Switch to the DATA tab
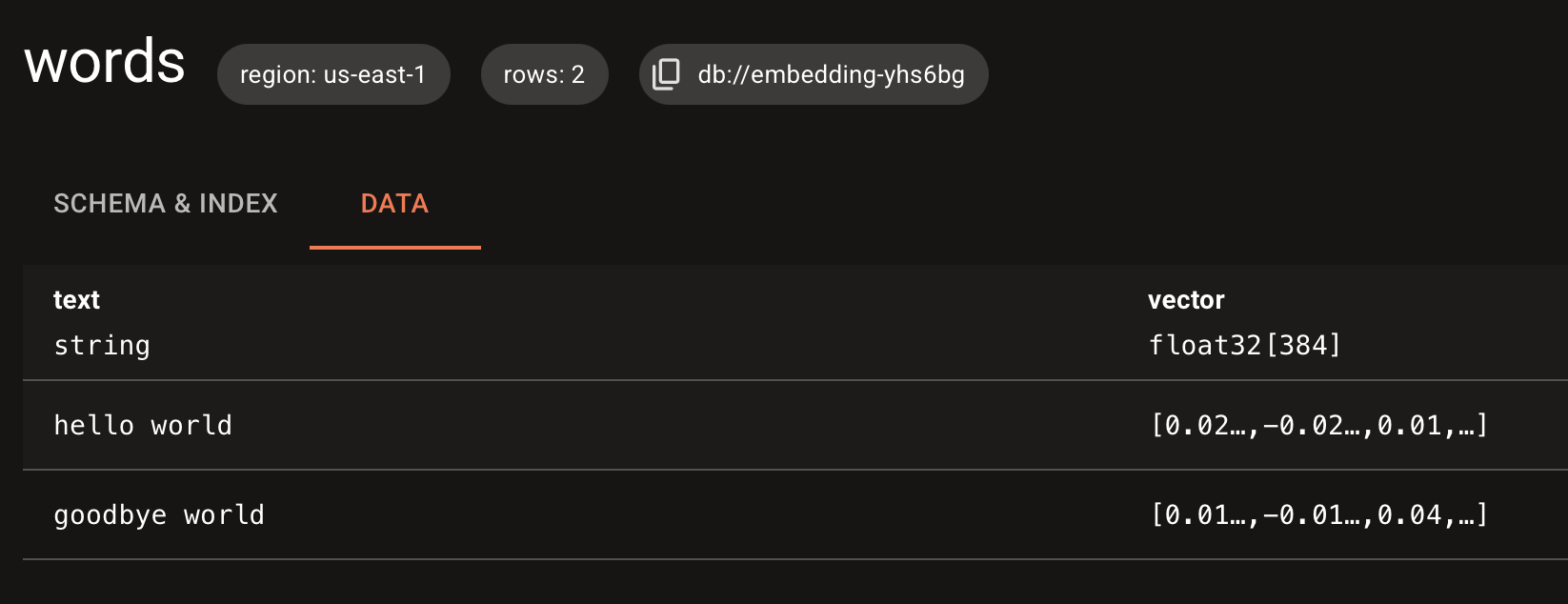 (x=393, y=203)
